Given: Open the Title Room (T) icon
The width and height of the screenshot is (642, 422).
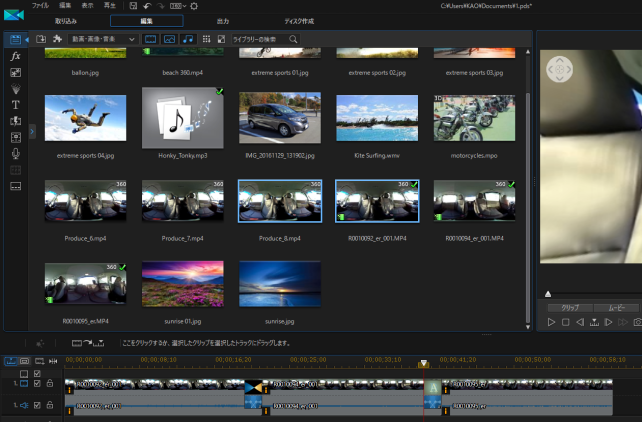Looking at the screenshot, I should 15,104.
